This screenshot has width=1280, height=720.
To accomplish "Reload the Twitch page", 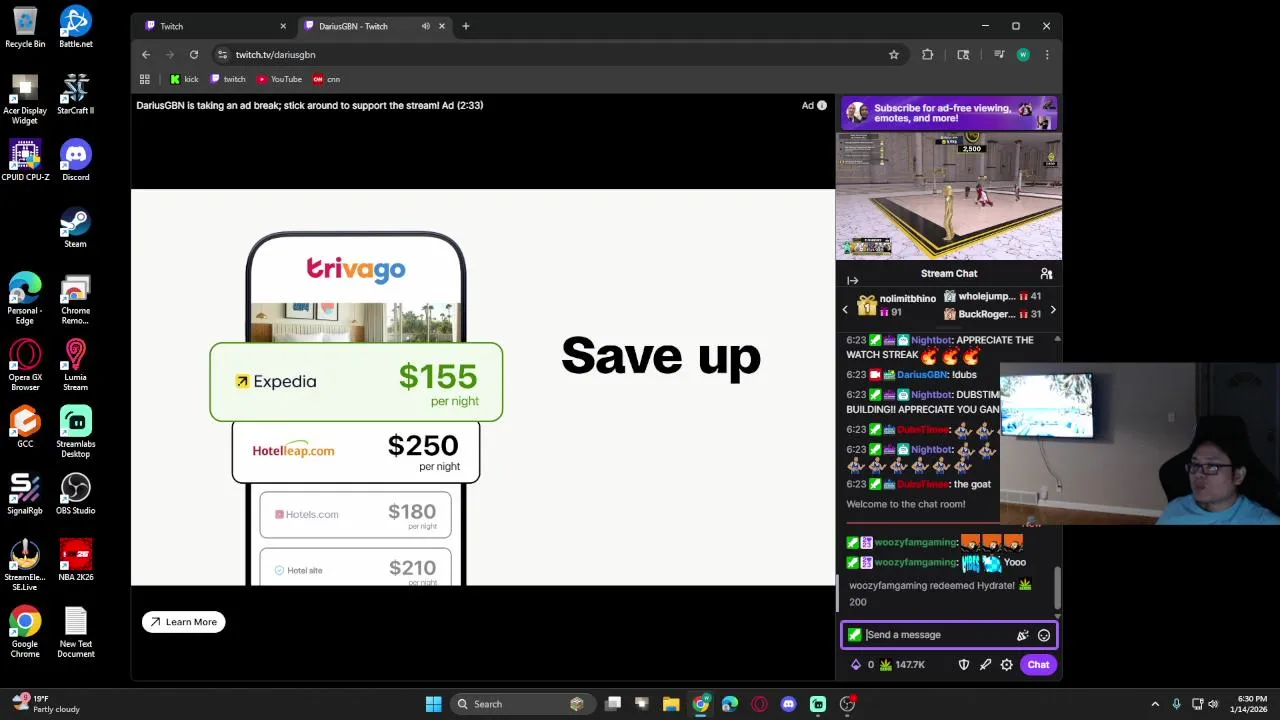I will click(194, 55).
